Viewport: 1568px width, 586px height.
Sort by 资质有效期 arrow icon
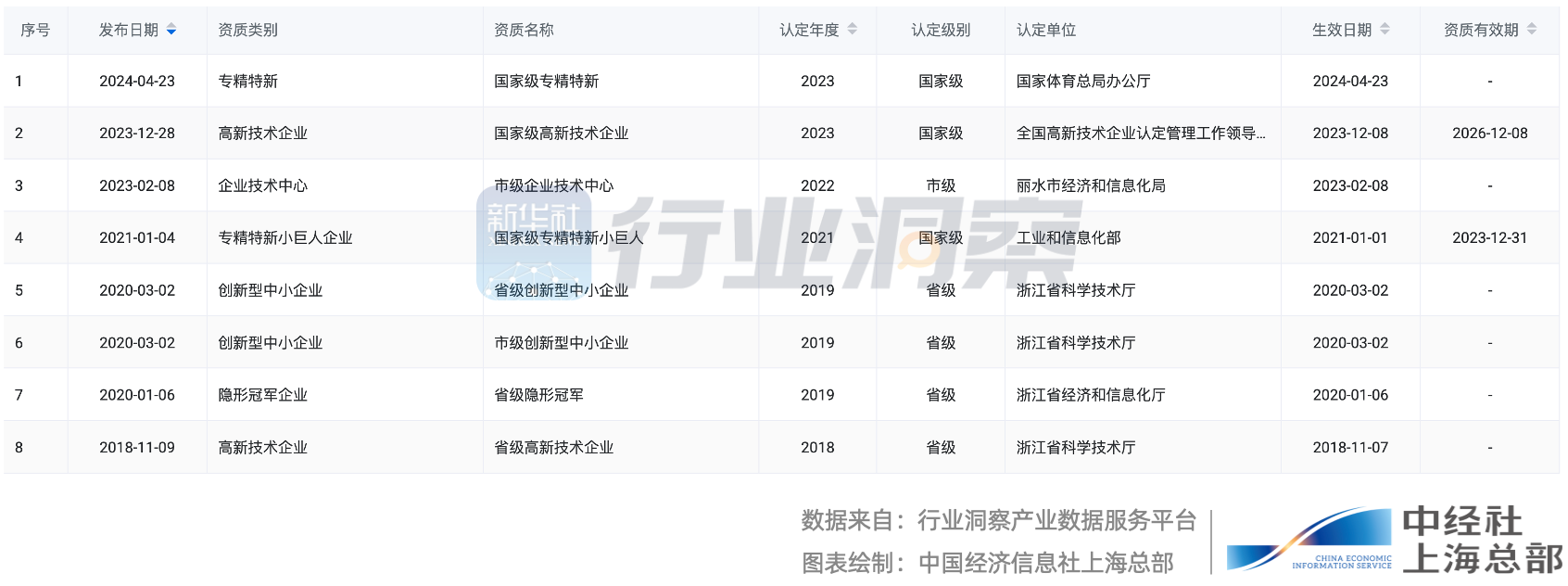click(1532, 30)
